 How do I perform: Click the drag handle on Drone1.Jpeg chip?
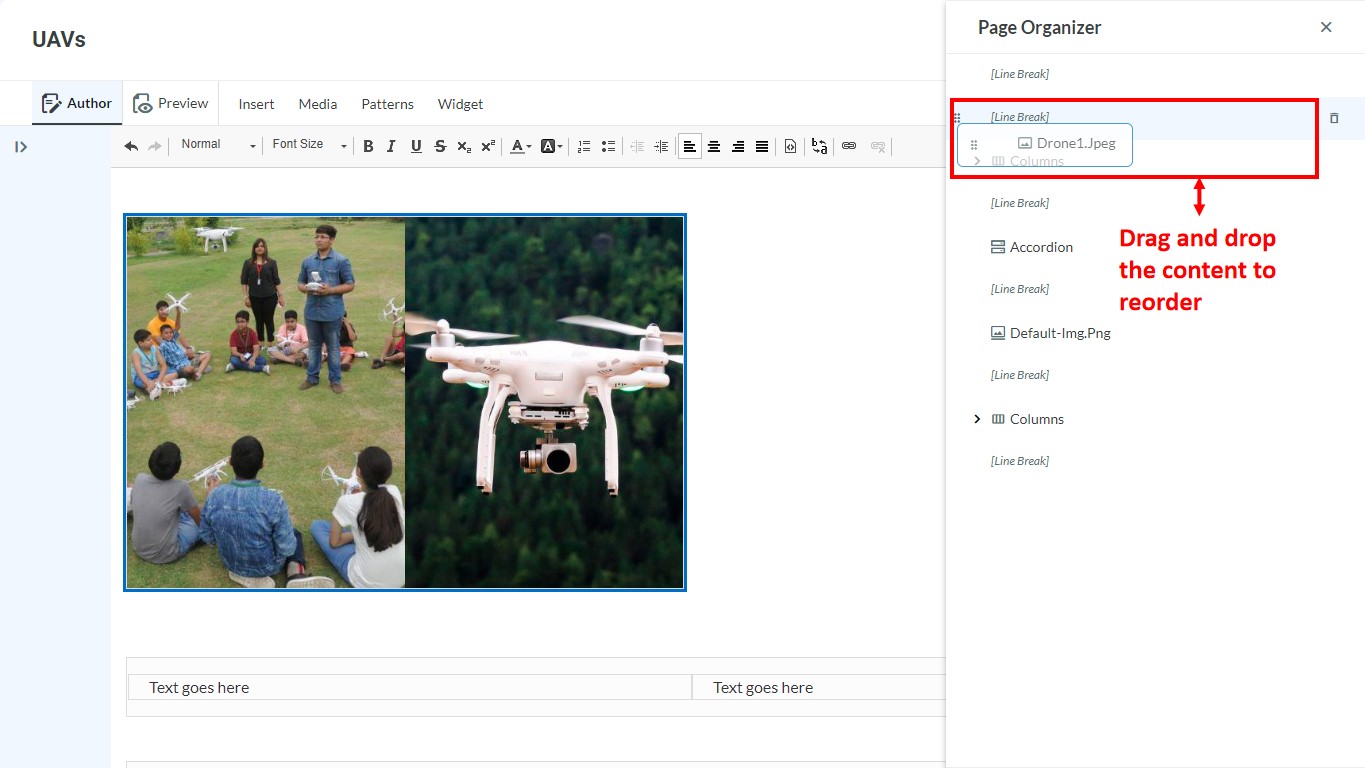[974, 145]
